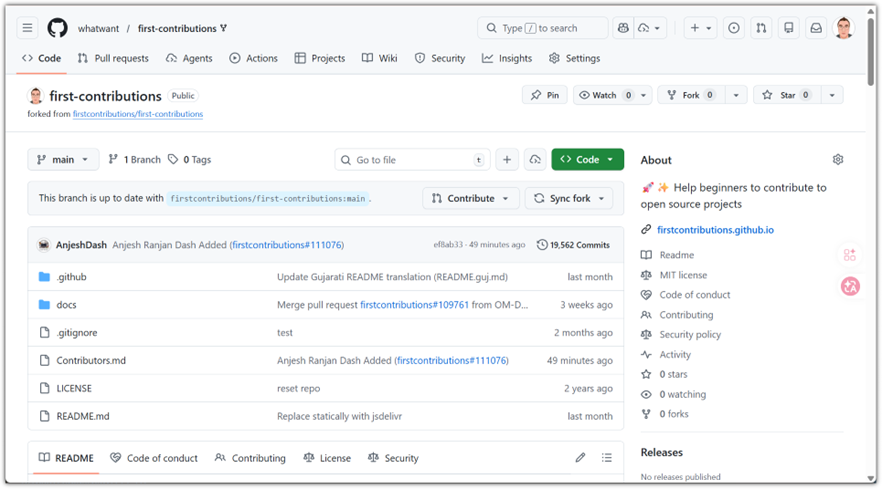Select the README tab below file list

[x=66, y=457]
